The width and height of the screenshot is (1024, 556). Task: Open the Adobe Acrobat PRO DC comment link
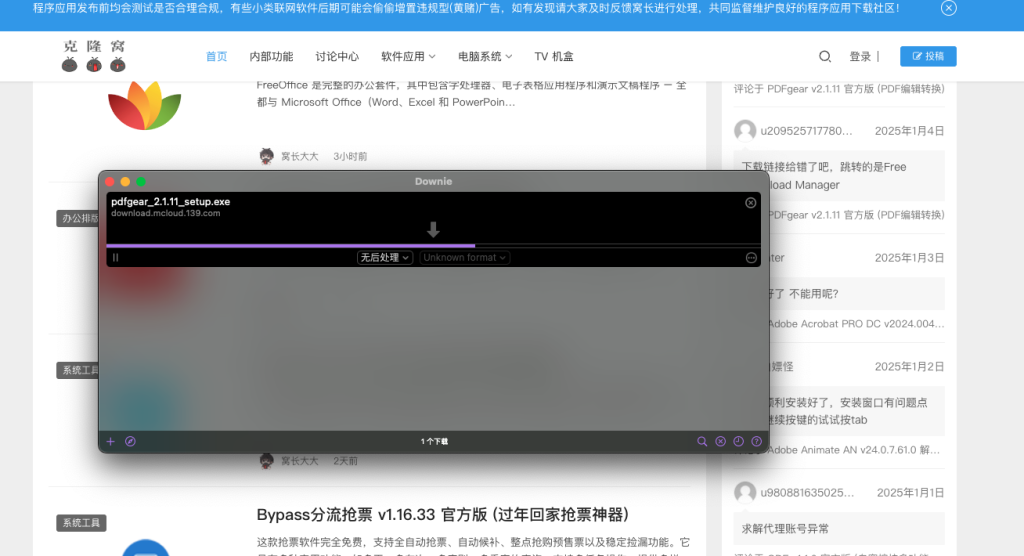pyautogui.click(x=856, y=323)
